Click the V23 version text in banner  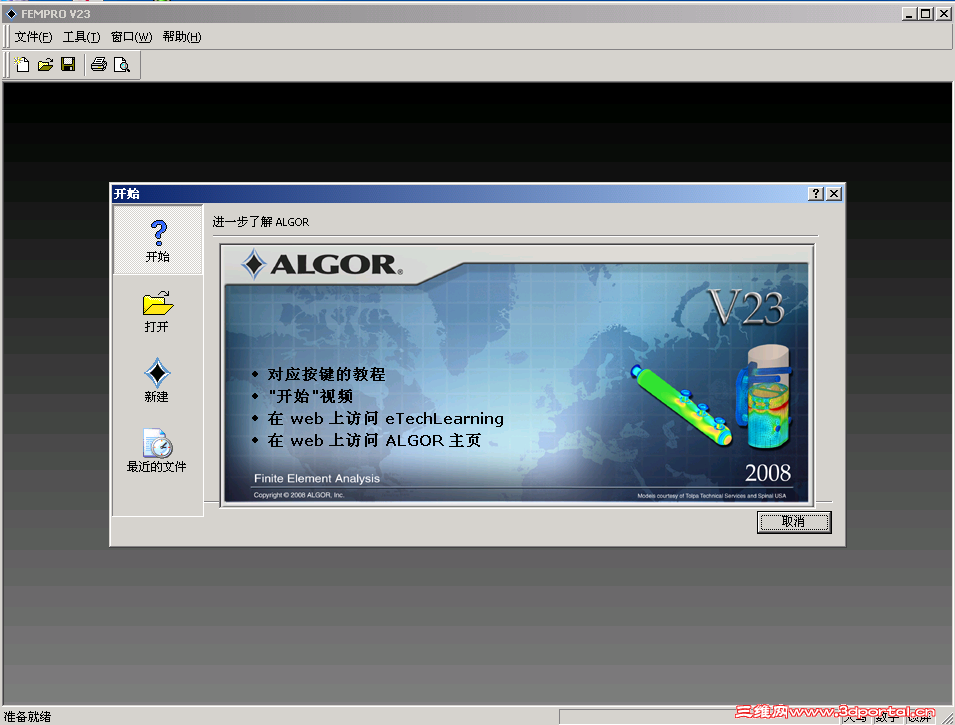tap(745, 308)
